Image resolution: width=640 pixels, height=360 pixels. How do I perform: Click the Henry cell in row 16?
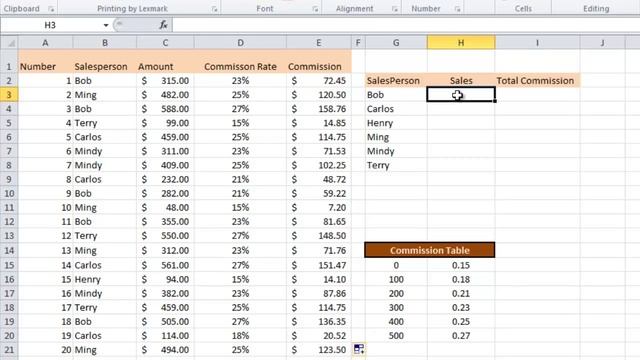tap(105, 280)
